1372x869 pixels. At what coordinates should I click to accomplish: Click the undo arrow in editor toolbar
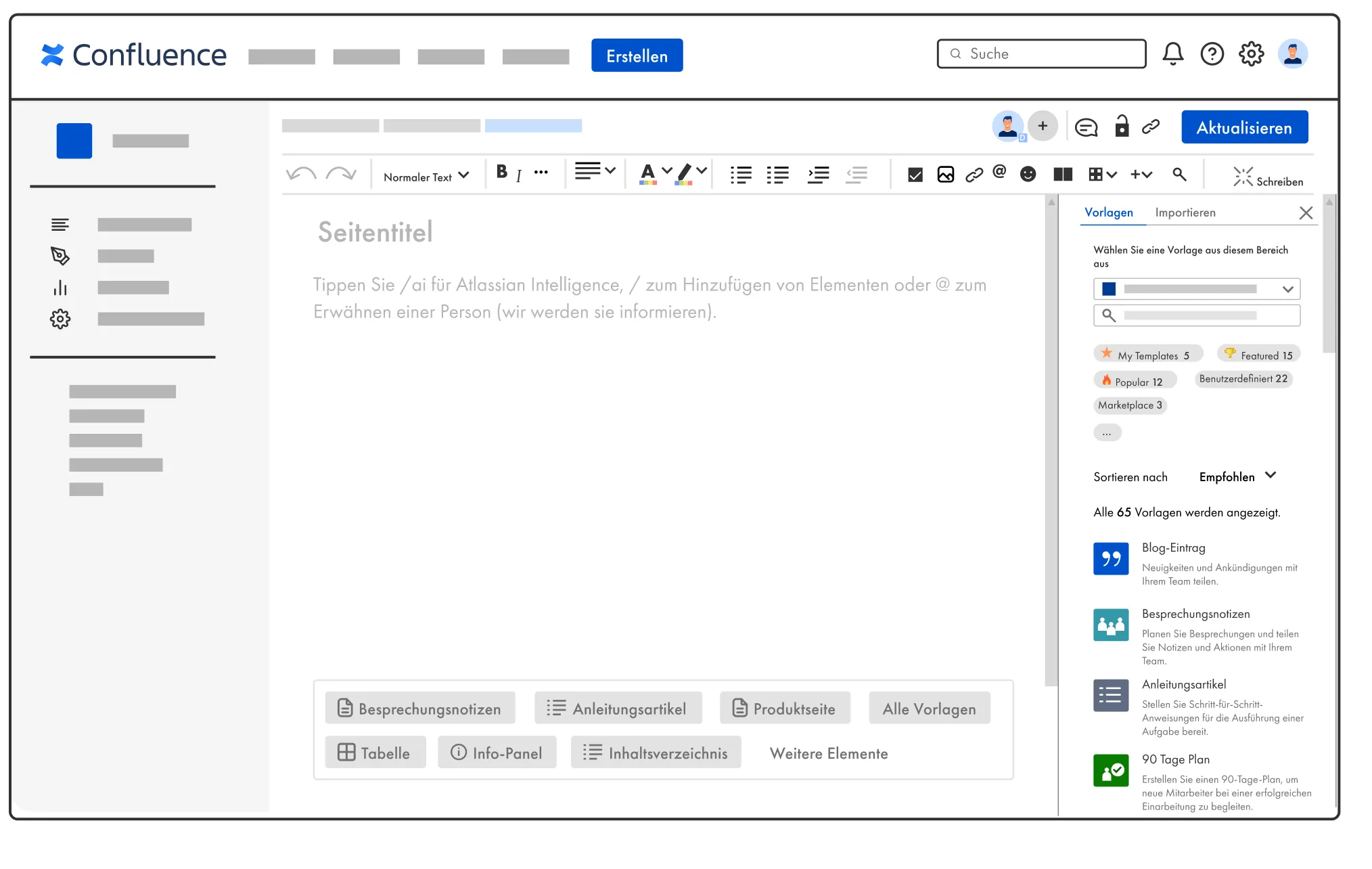tap(301, 175)
